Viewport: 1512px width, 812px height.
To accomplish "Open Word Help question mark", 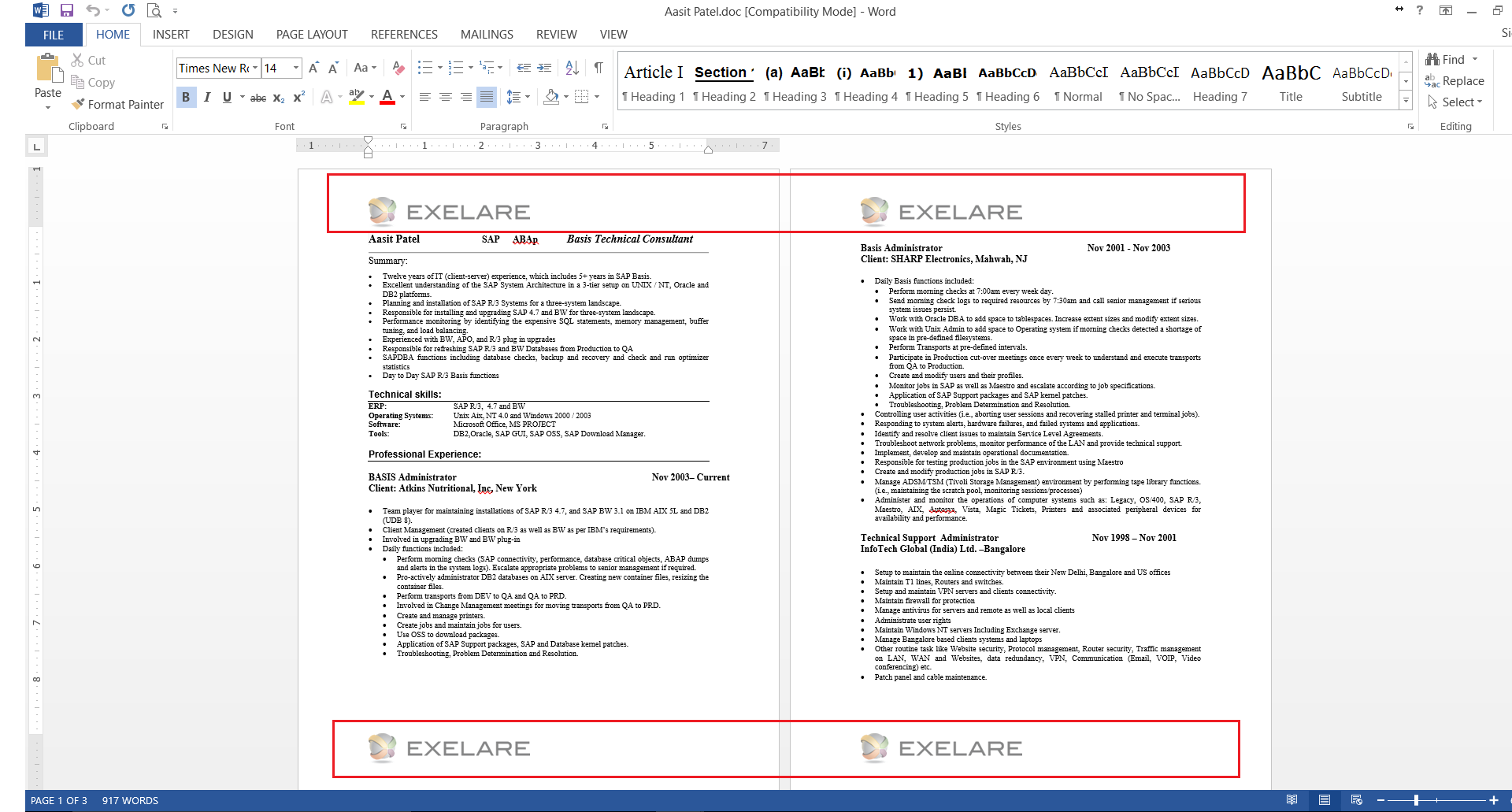I will [1420, 10].
